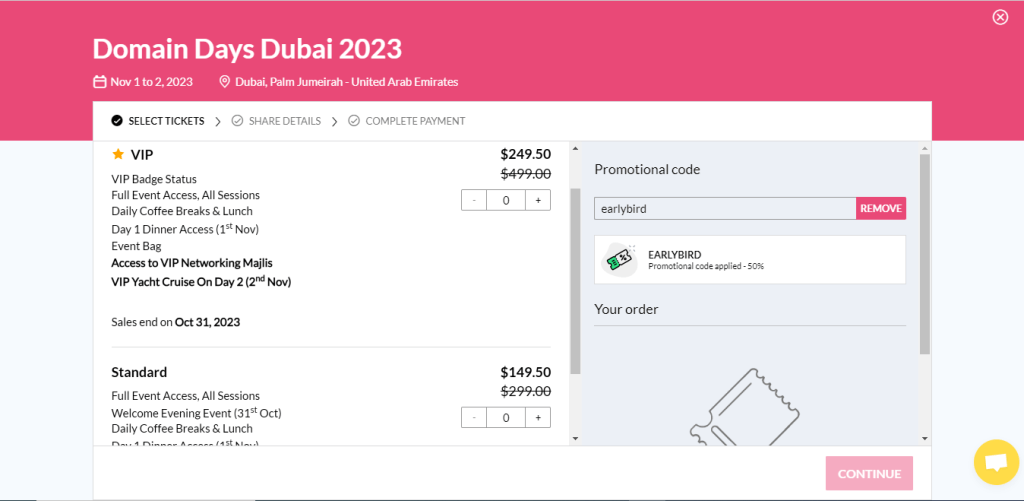Image resolution: width=1024 pixels, height=501 pixels.
Task: Decrease VIP ticket quantity with minus
Action: [474, 200]
